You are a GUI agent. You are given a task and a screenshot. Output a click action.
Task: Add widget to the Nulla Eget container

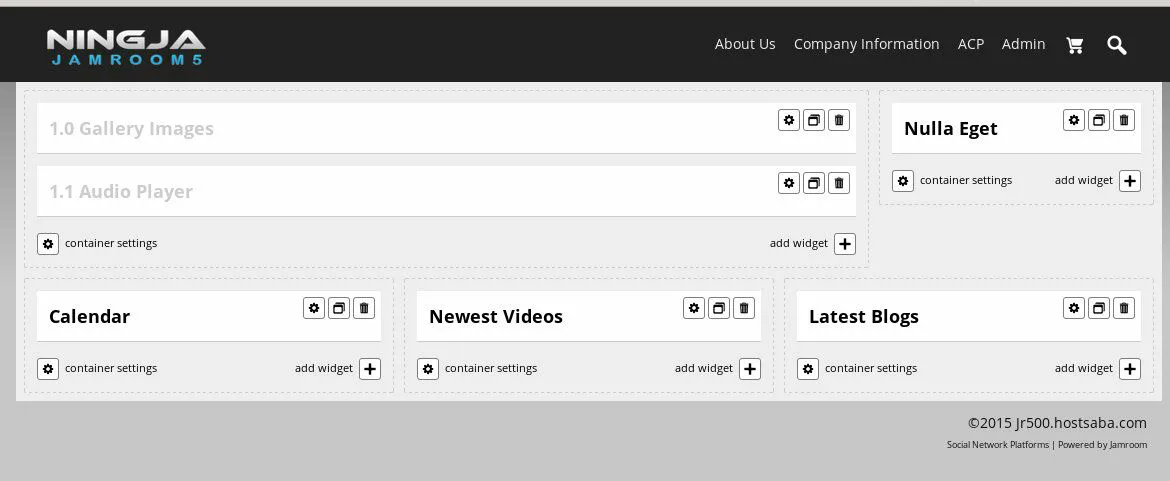click(1130, 181)
